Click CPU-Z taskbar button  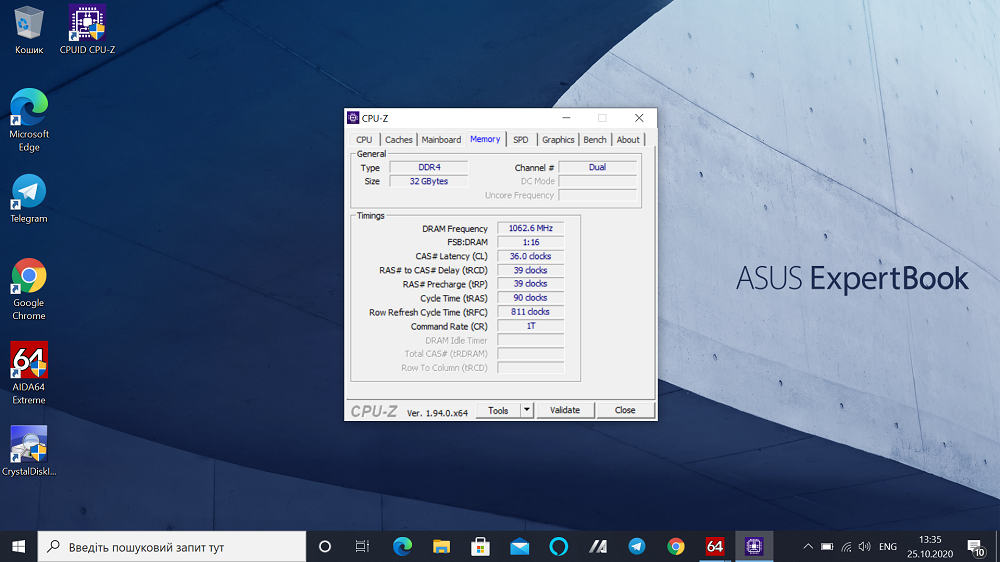(x=754, y=547)
